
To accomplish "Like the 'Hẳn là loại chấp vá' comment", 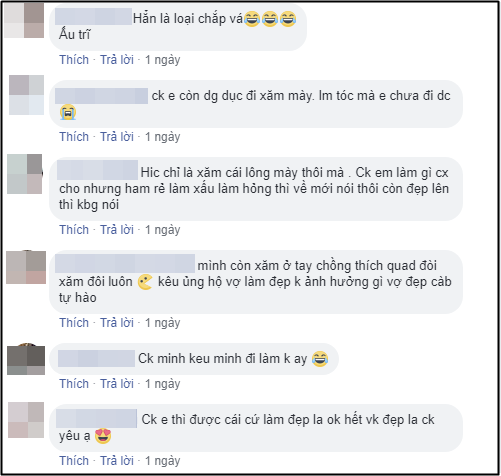I will click(x=74, y=60).
